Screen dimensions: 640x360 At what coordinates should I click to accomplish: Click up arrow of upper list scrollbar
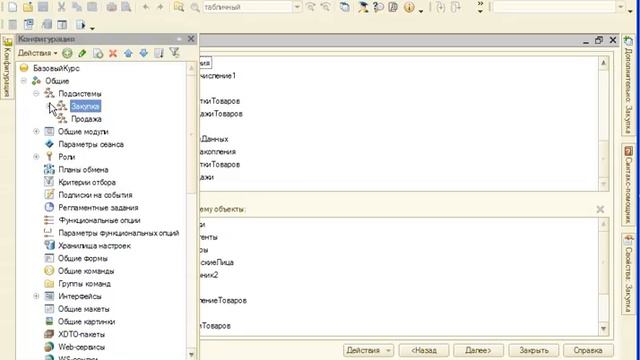point(604,63)
